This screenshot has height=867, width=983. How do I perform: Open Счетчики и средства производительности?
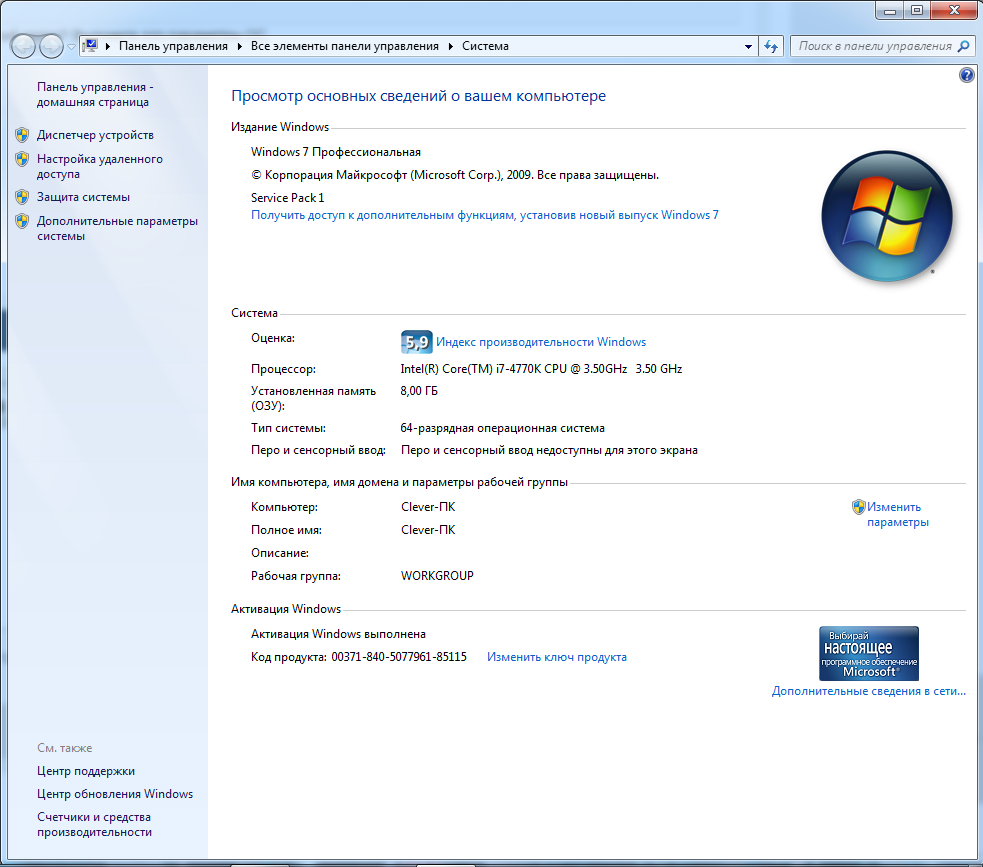click(94, 824)
